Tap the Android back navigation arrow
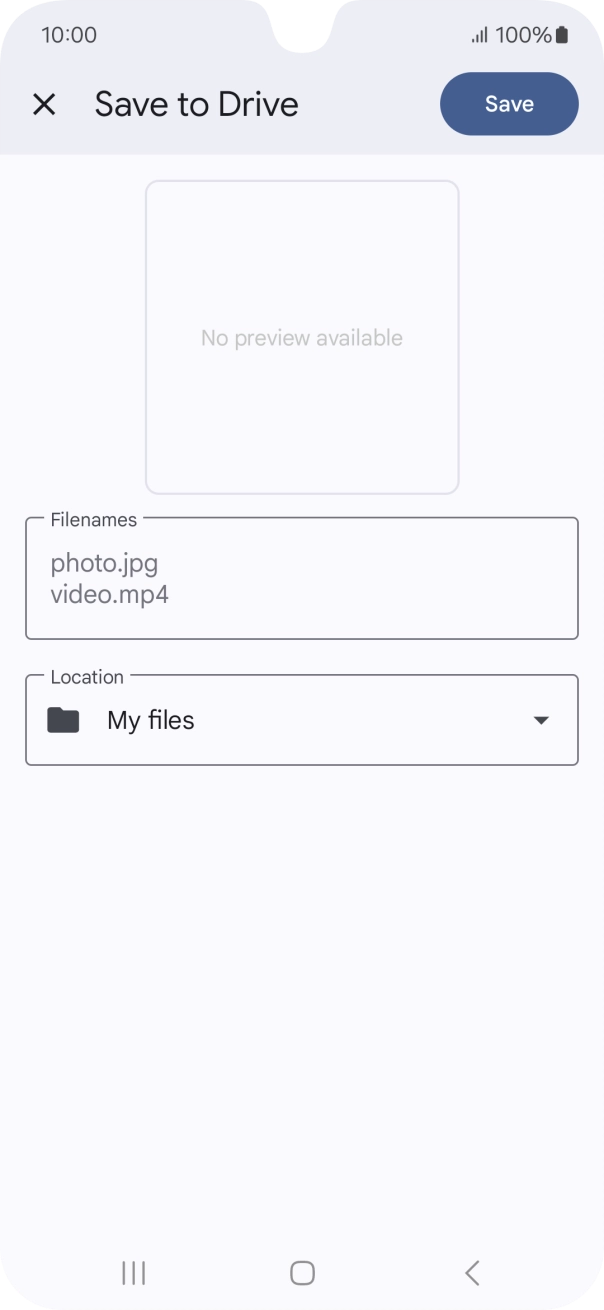The width and height of the screenshot is (604, 1310). (472, 1272)
